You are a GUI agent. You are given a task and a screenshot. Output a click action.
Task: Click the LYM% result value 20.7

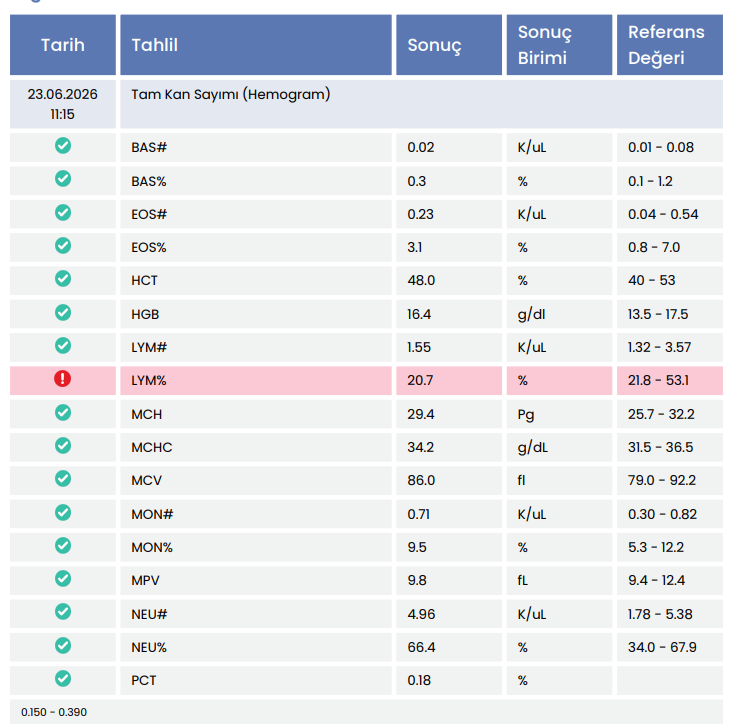[420, 381]
